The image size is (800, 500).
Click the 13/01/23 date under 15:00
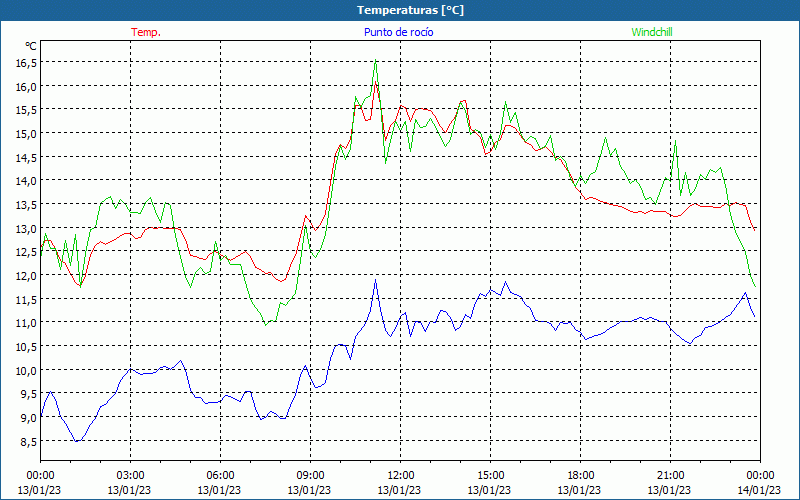(x=489, y=490)
